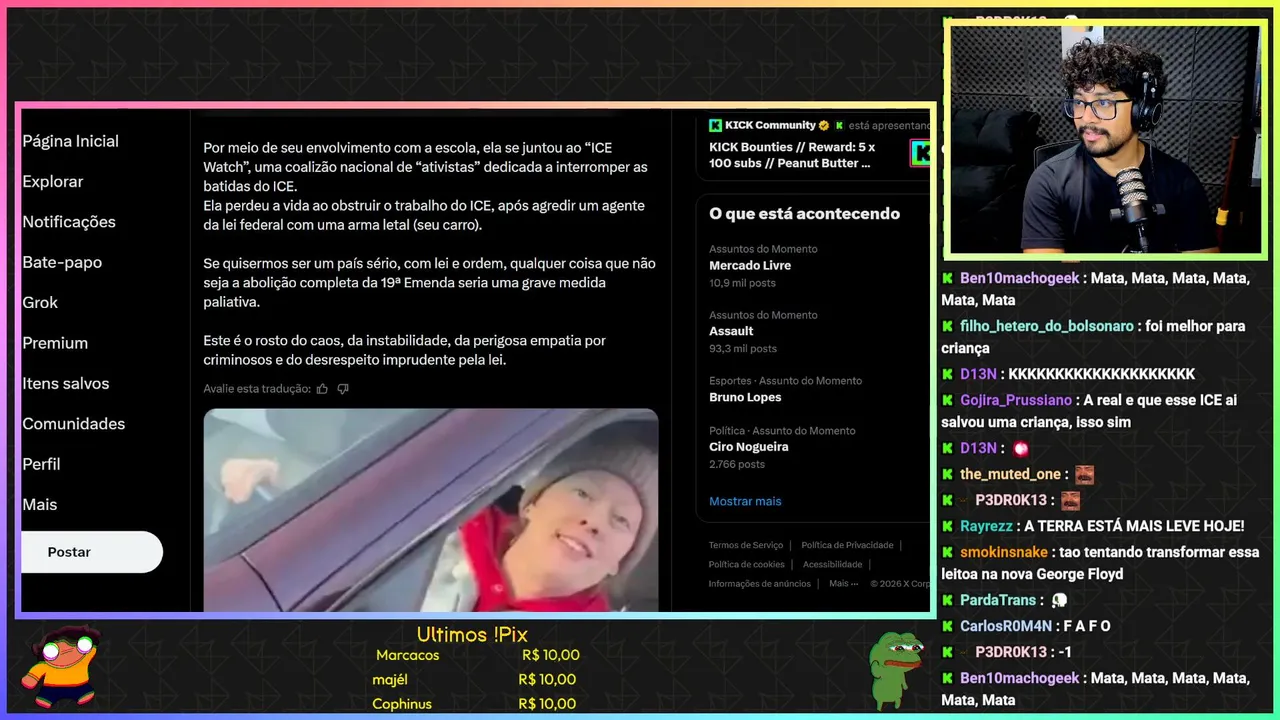Click username smokinsnake in chat

[1004, 552]
